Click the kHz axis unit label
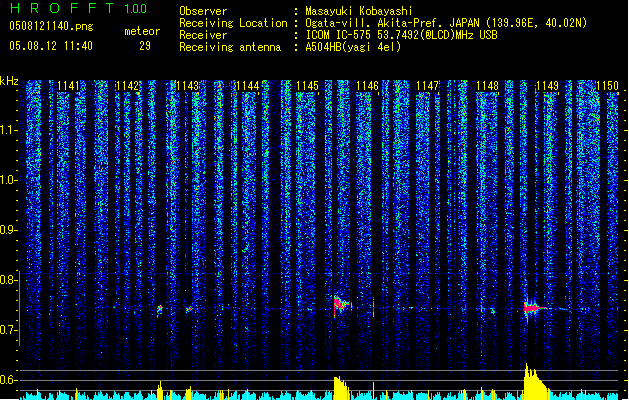The image size is (629, 400). (x=9, y=81)
